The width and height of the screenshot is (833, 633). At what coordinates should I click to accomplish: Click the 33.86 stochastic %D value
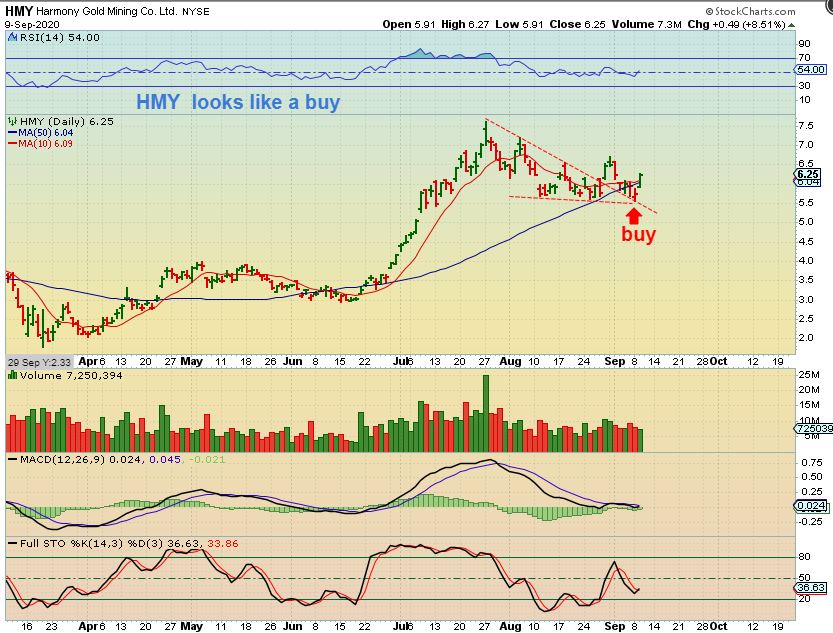click(223, 544)
